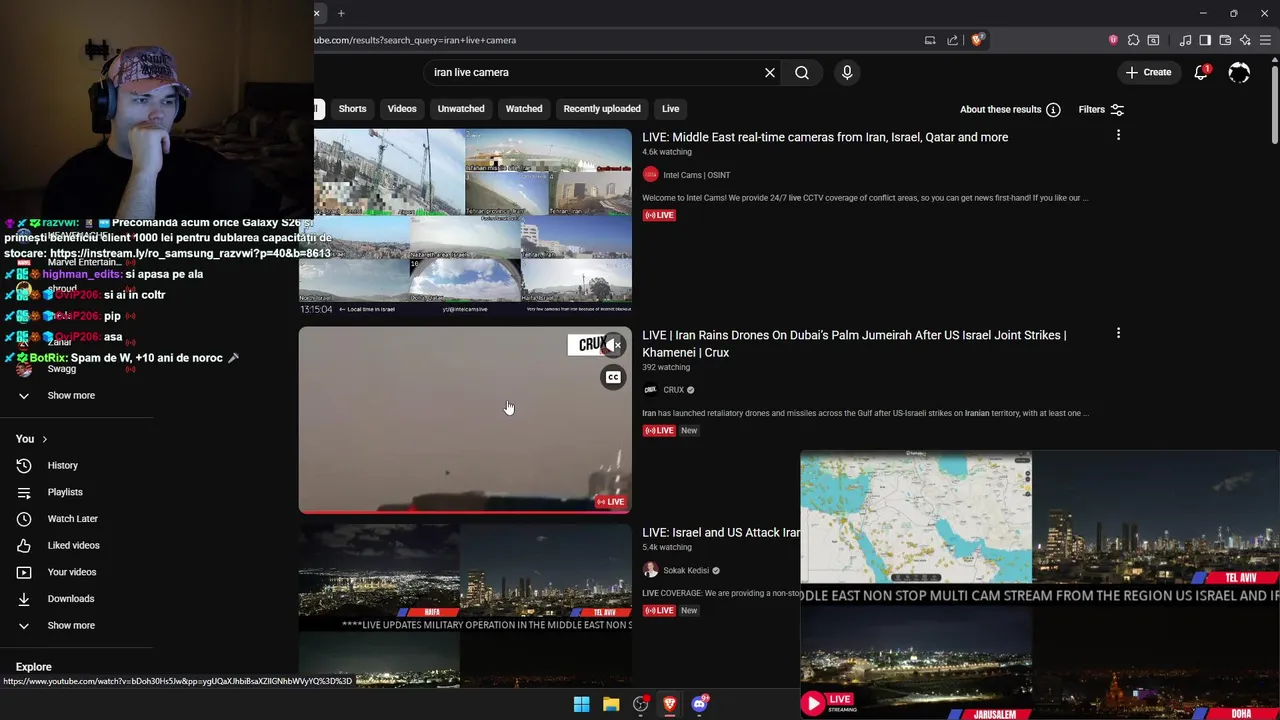
Task: Click the About these results info icon
Action: click(1053, 109)
